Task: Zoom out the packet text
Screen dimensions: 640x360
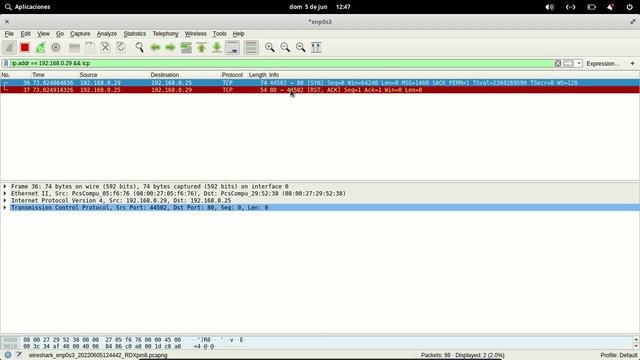Action: [x=285, y=47]
